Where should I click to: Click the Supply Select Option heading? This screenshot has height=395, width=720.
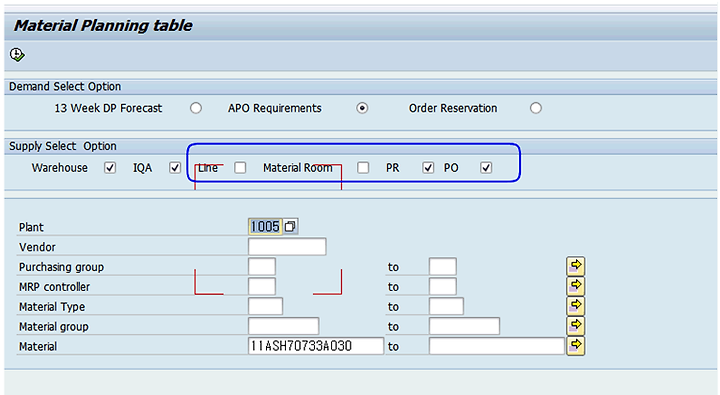pyautogui.click(x=63, y=146)
